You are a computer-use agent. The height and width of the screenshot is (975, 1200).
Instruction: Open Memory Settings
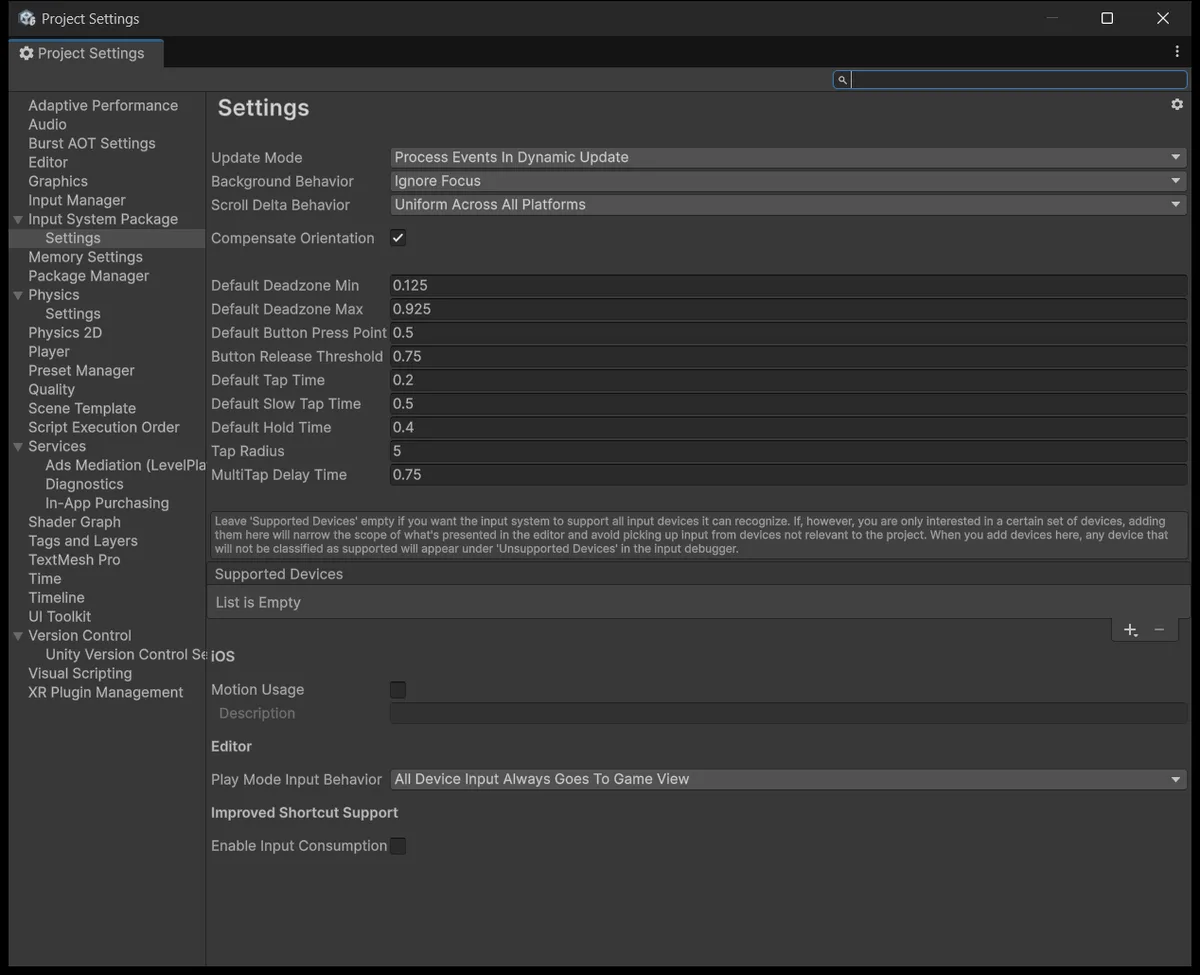point(85,257)
